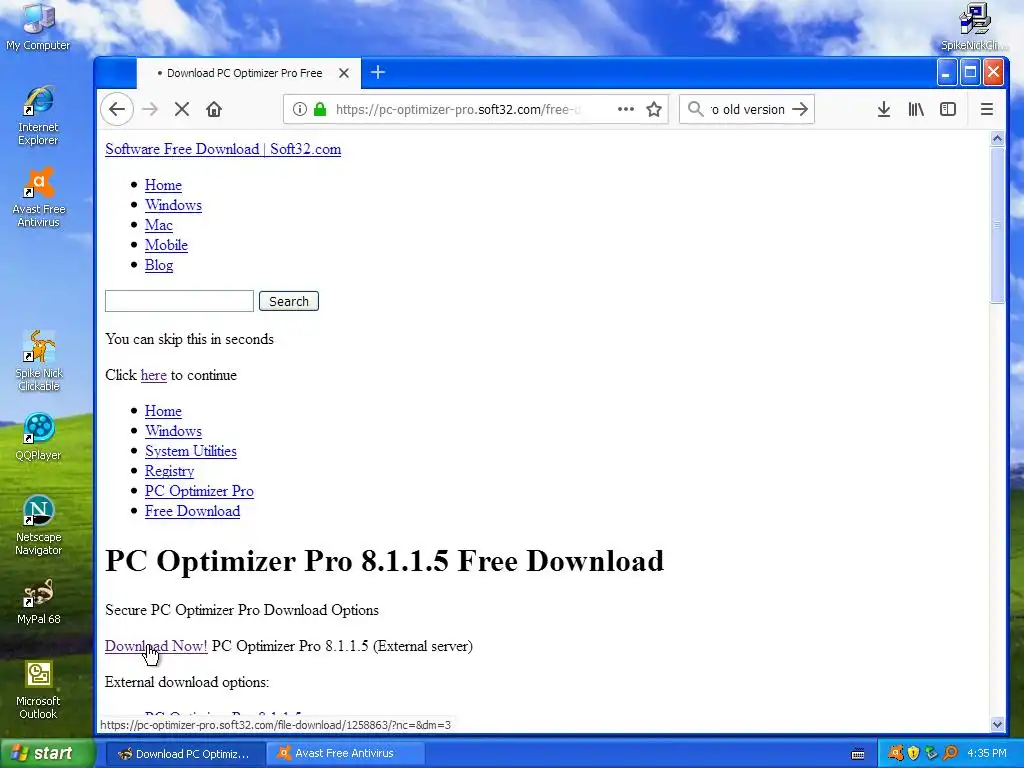
Task: Open the breadcrumb Windows link
Action: pyautogui.click(x=173, y=431)
